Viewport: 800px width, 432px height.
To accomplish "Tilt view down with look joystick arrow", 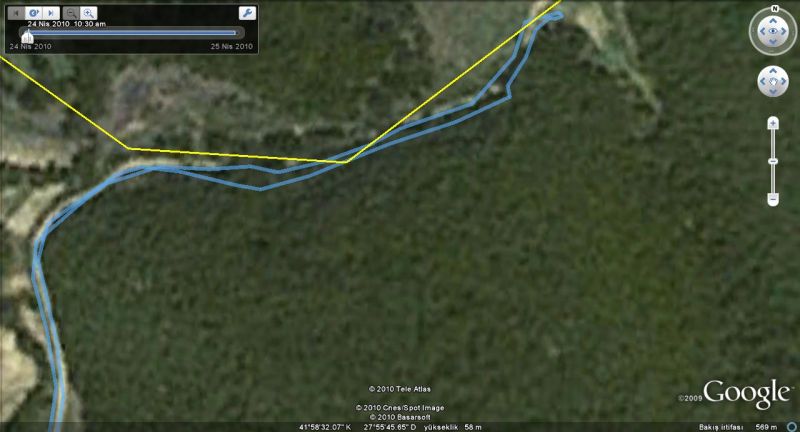I will (773, 41).
